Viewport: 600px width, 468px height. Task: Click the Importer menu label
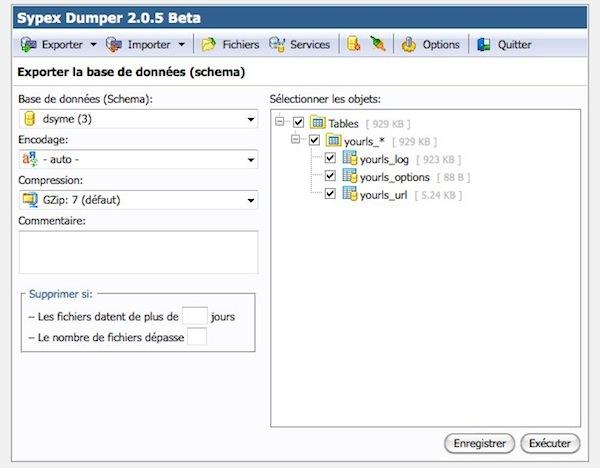[149, 45]
